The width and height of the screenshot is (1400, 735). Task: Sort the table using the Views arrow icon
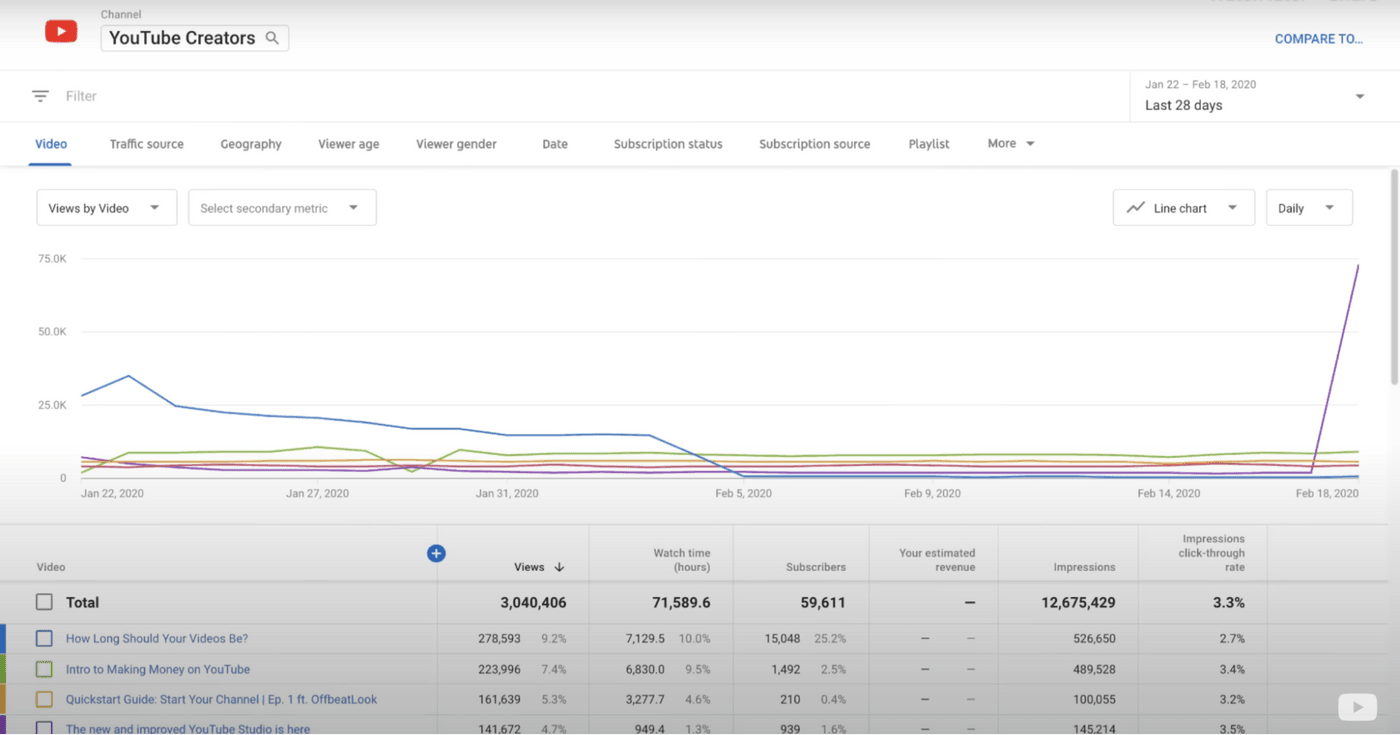[558, 566]
